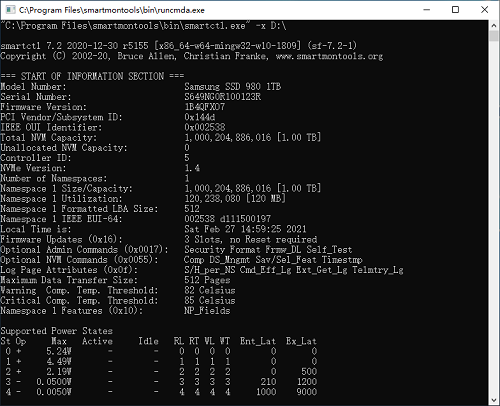Click the Local Time value Sat Feb 27
Image resolution: width=500 pixels, height=406 pixels.
coord(245,229)
